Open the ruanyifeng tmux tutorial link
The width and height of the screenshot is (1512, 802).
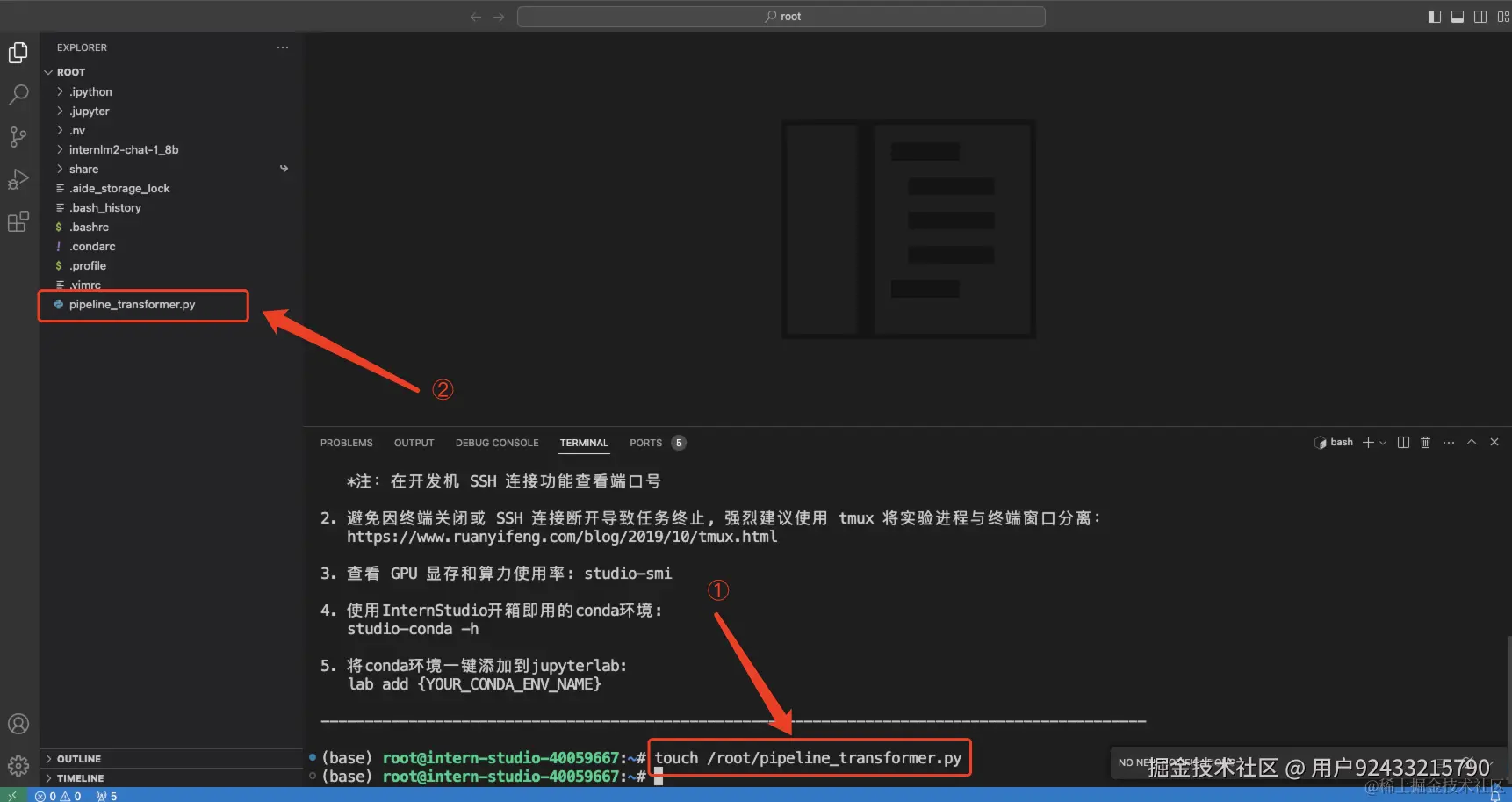562,537
